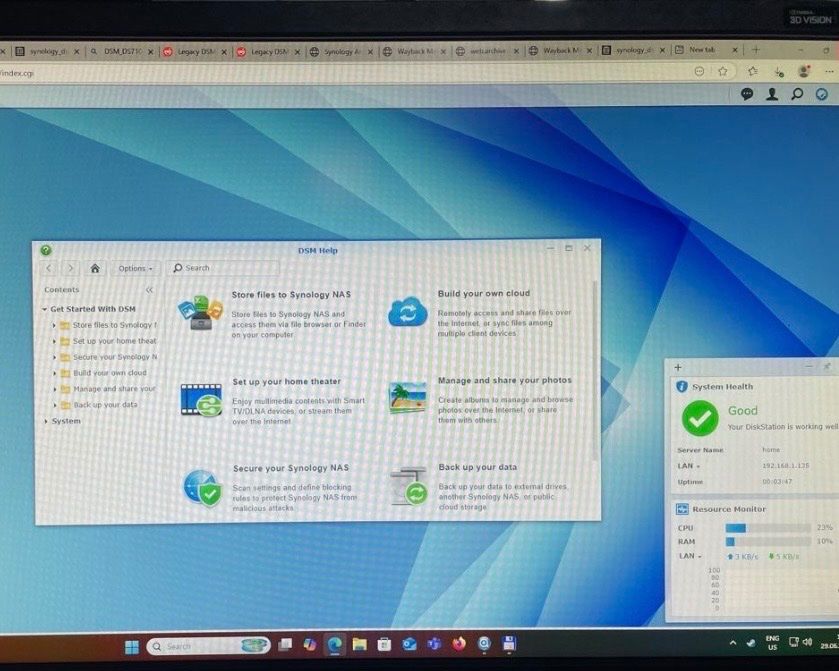Open the Secure your Synology NAS heading link
The height and width of the screenshot is (671, 839).
(x=291, y=468)
